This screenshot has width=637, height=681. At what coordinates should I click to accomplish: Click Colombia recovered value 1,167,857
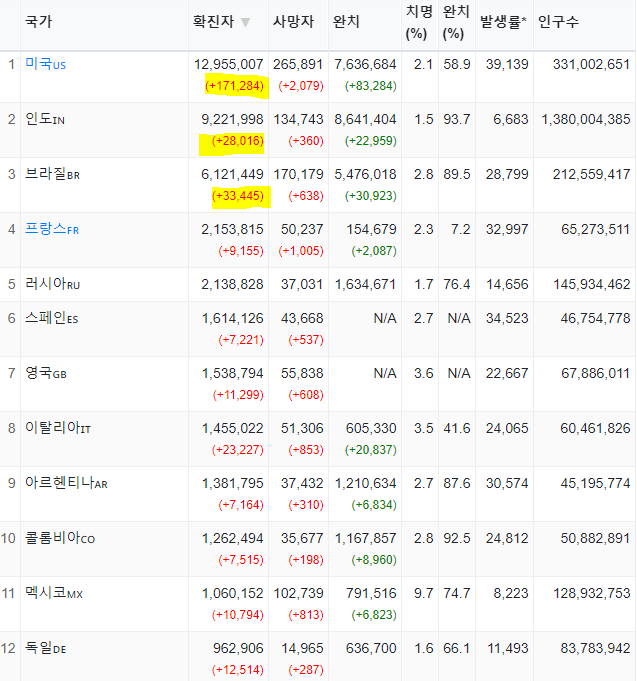pos(365,539)
